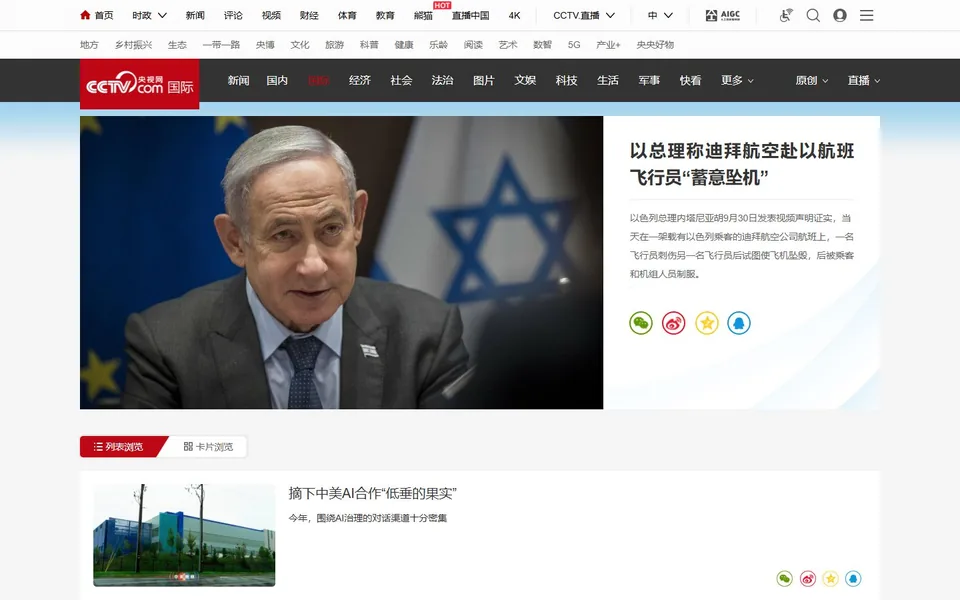Click the CCTV.com 国际 logo
This screenshot has height=600, width=960.
pos(140,84)
